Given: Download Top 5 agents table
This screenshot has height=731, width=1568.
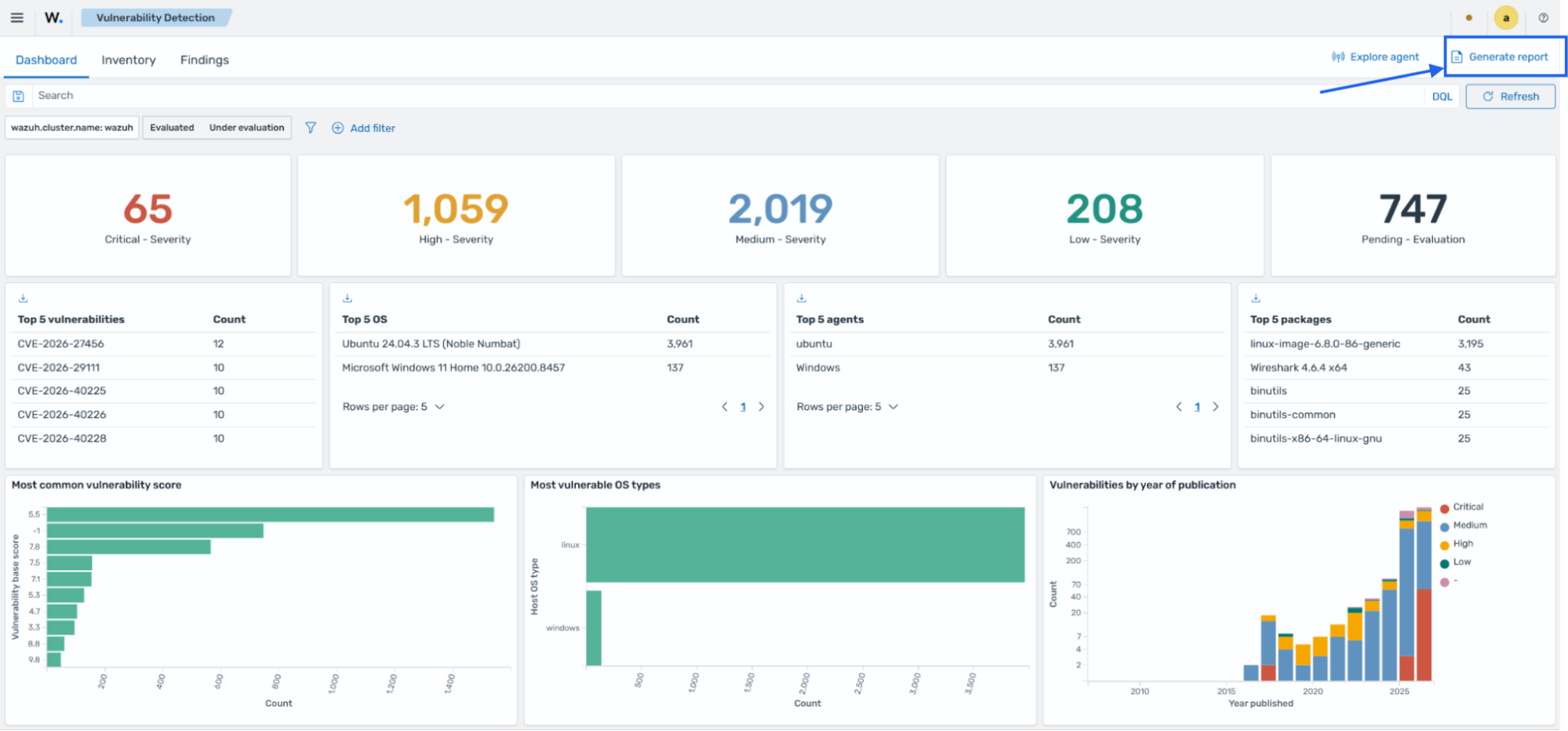Looking at the screenshot, I should 802,298.
